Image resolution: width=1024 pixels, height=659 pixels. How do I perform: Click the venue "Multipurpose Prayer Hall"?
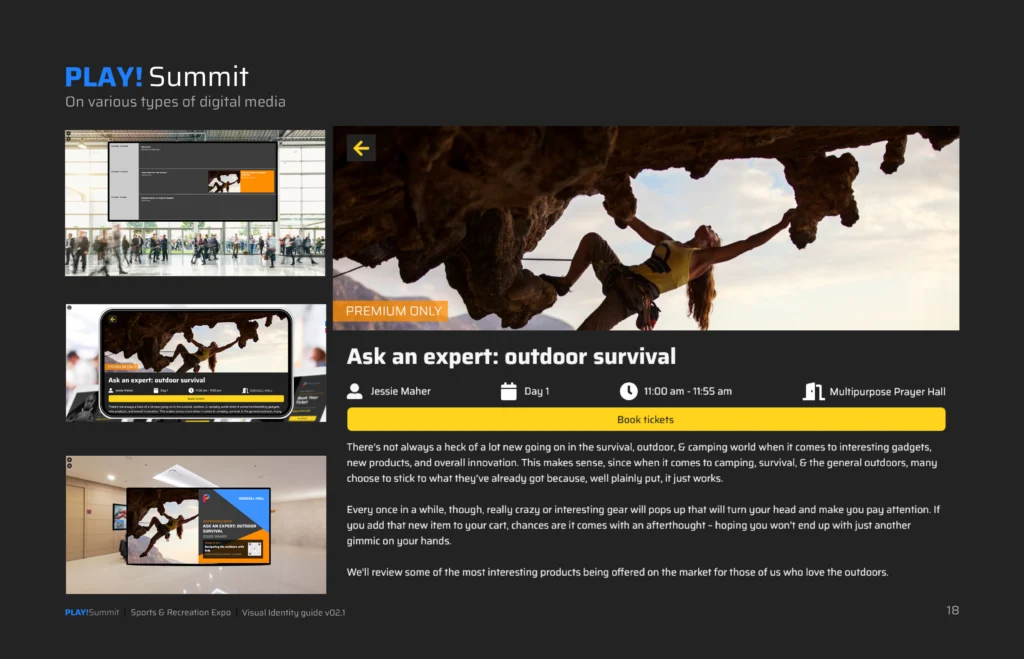pos(888,392)
